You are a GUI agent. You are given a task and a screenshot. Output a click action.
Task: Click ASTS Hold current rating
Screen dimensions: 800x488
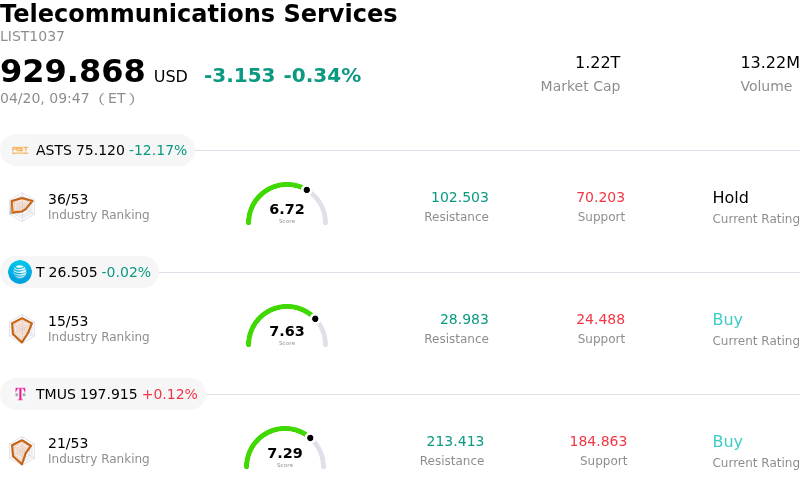tap(730, 198)
